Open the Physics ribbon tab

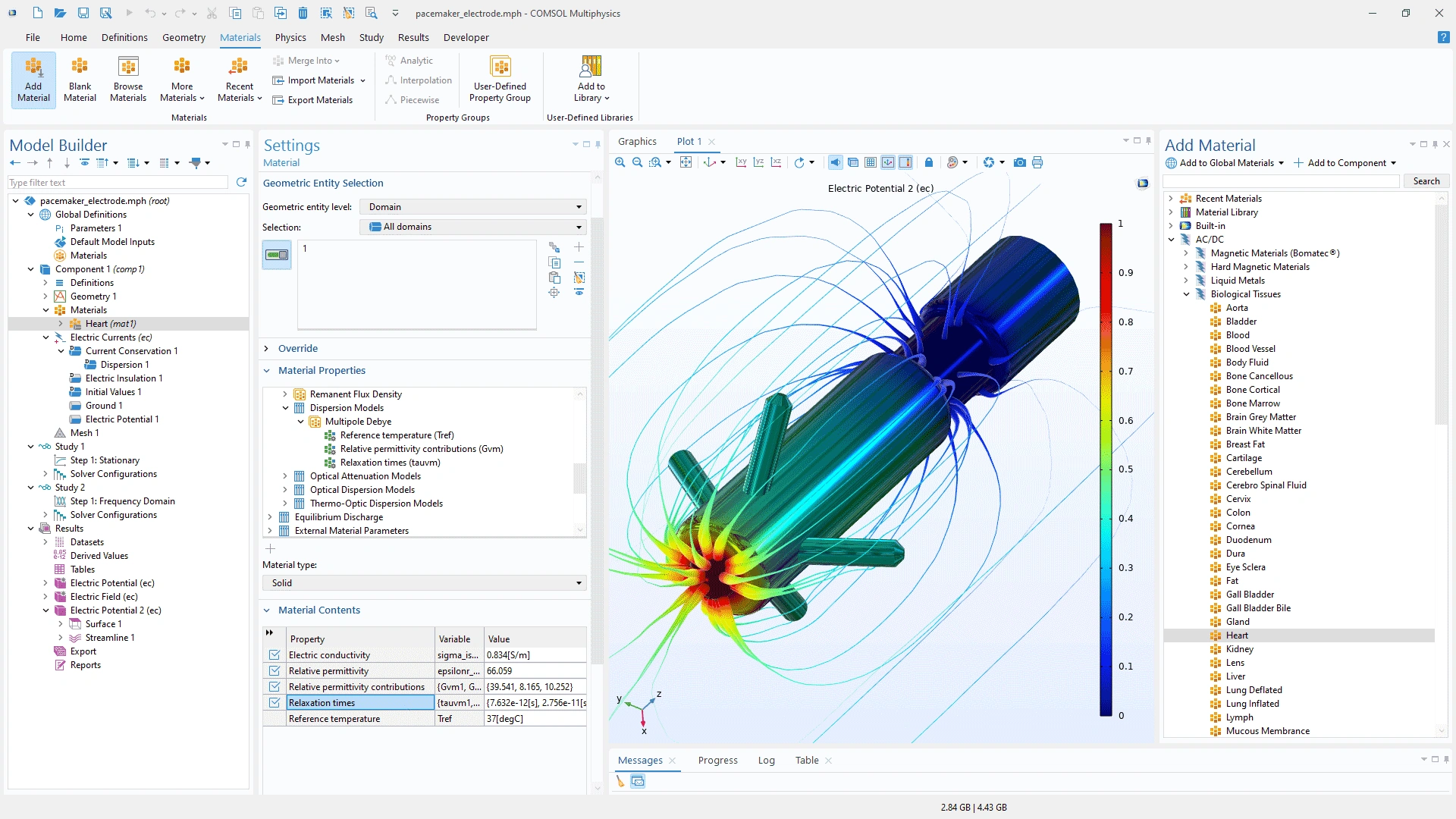pos(290,37)
